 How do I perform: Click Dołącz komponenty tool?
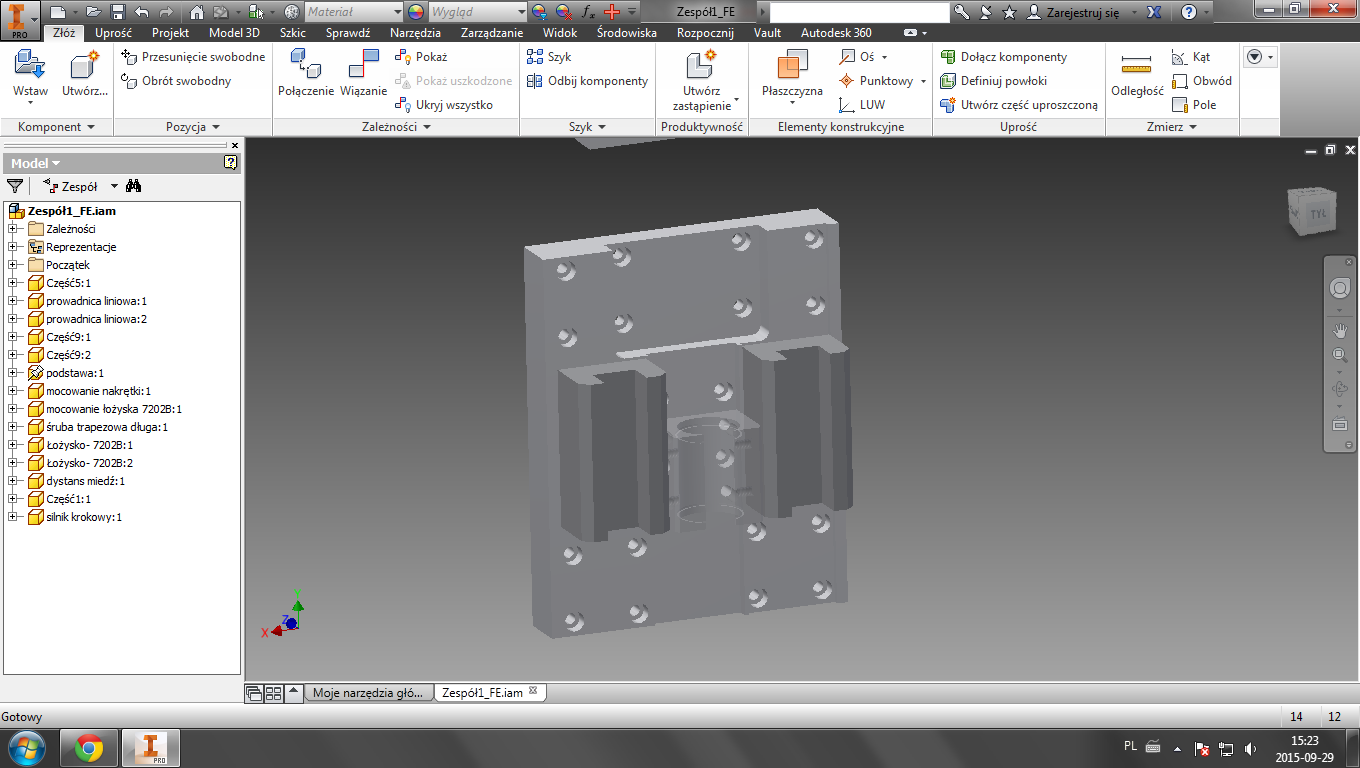tap(1004, 57)
